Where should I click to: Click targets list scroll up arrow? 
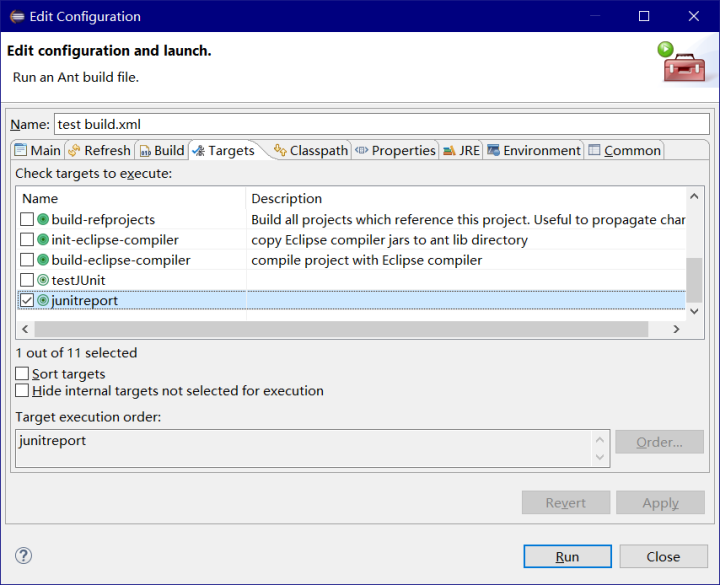coord(694,197)
